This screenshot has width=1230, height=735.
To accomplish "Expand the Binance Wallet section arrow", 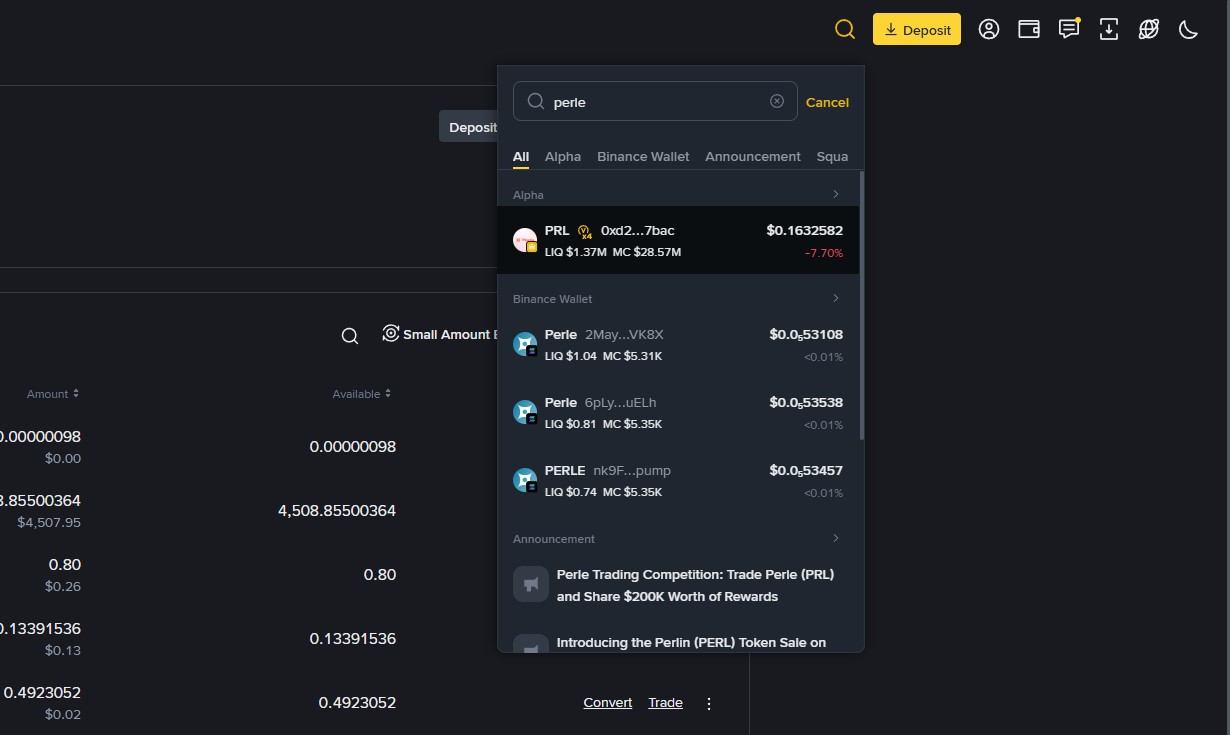I will (x=836, y=298).
